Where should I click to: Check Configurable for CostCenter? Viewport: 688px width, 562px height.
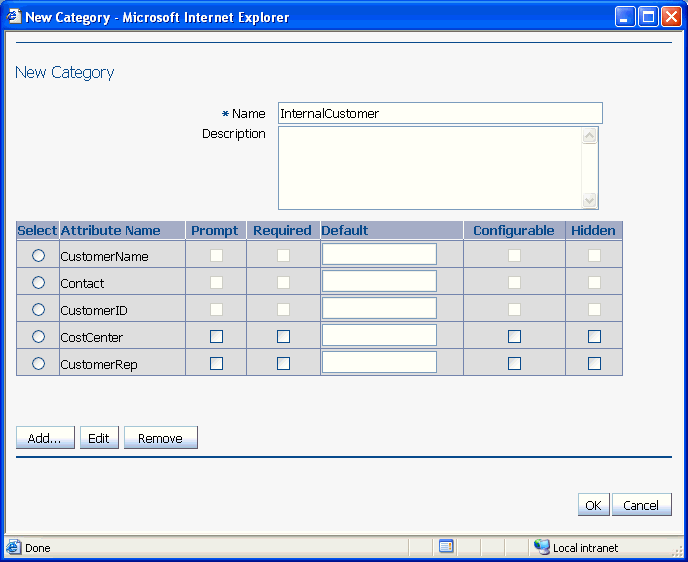click(514, 336)
